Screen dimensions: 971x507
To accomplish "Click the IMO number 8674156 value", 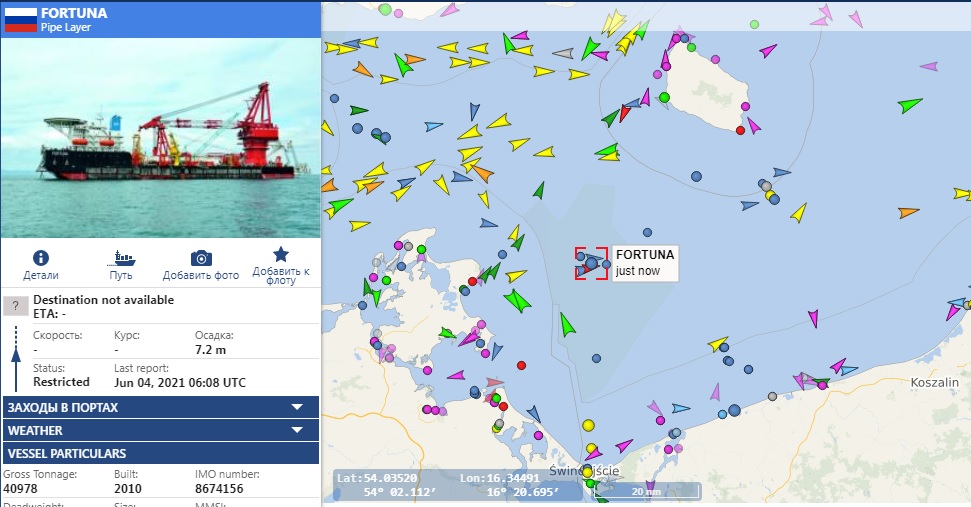I will pos(219,488).
